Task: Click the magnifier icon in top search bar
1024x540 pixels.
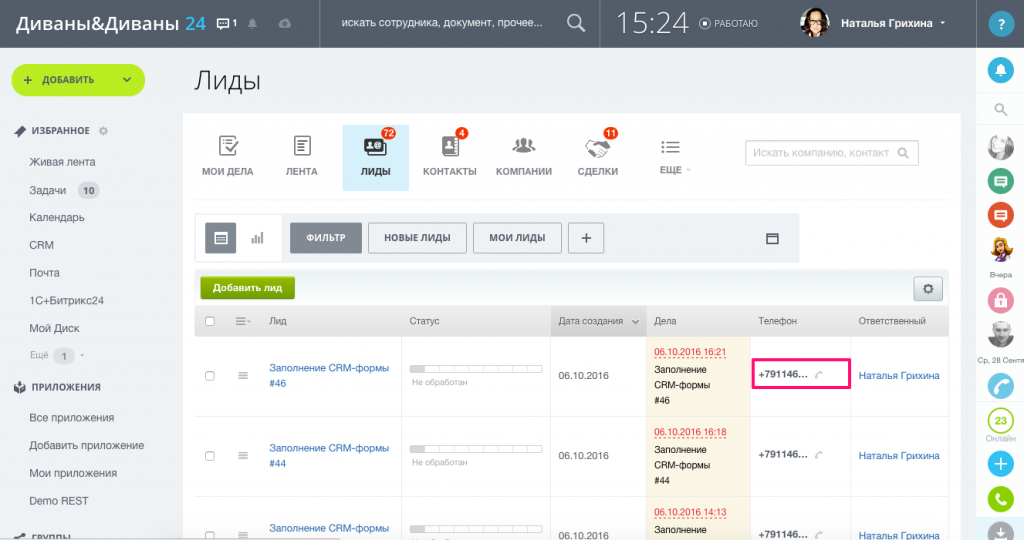Action: 575,23
